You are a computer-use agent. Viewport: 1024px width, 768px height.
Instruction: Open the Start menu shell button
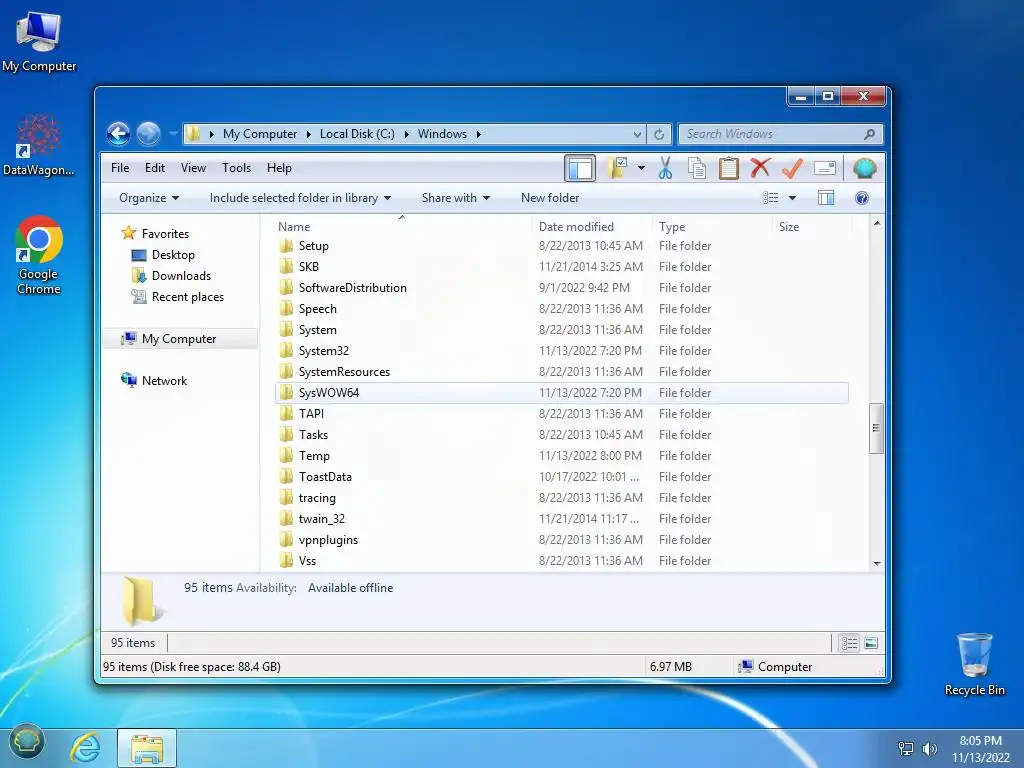[26, 742]
